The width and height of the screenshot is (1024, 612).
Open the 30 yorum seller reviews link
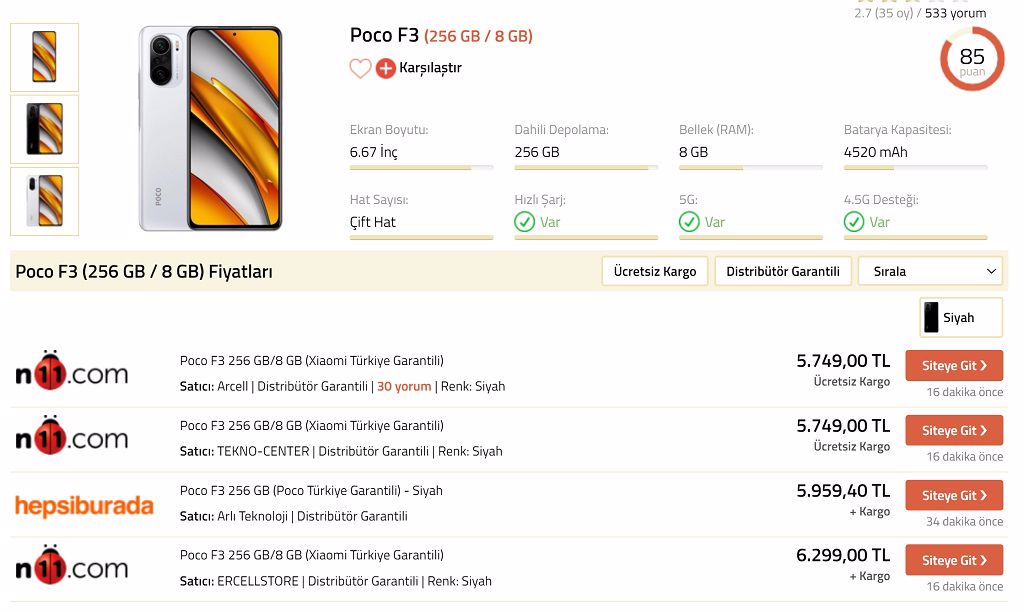[x=404, y=387]
